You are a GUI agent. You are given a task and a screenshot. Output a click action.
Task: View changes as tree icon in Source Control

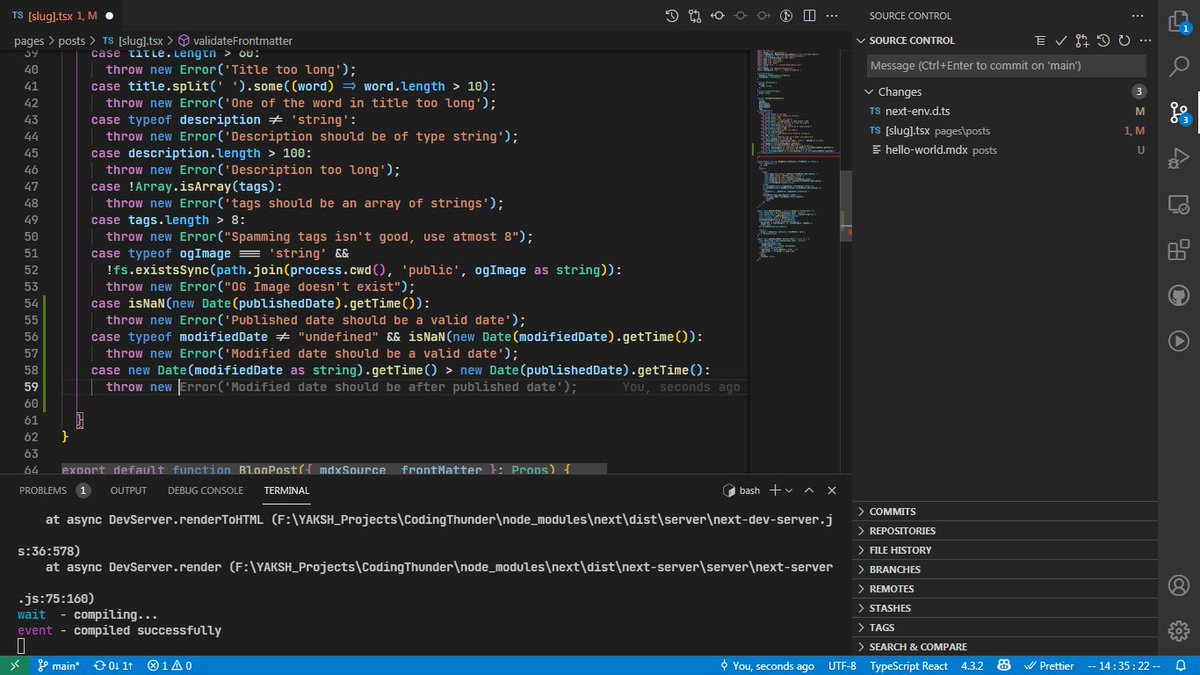click(1040, 40)
